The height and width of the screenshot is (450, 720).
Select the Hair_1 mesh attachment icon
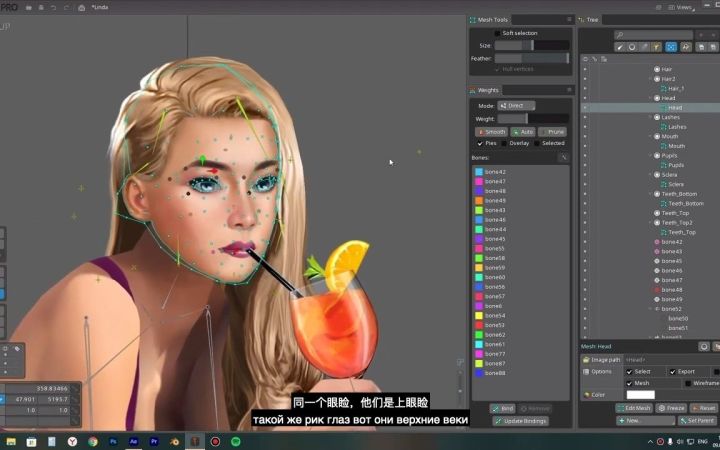coord(664,89)
